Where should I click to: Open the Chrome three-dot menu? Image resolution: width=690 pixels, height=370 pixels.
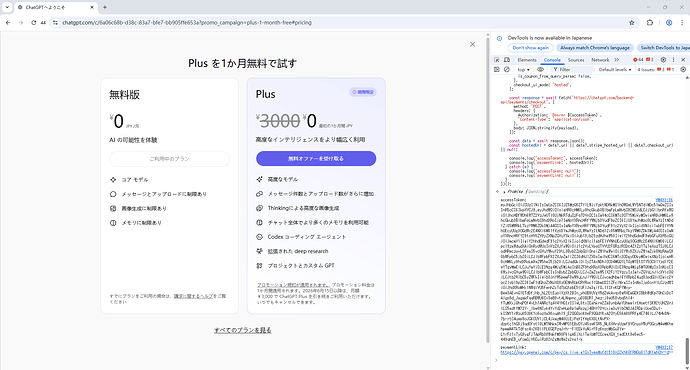tap(682, 22)
